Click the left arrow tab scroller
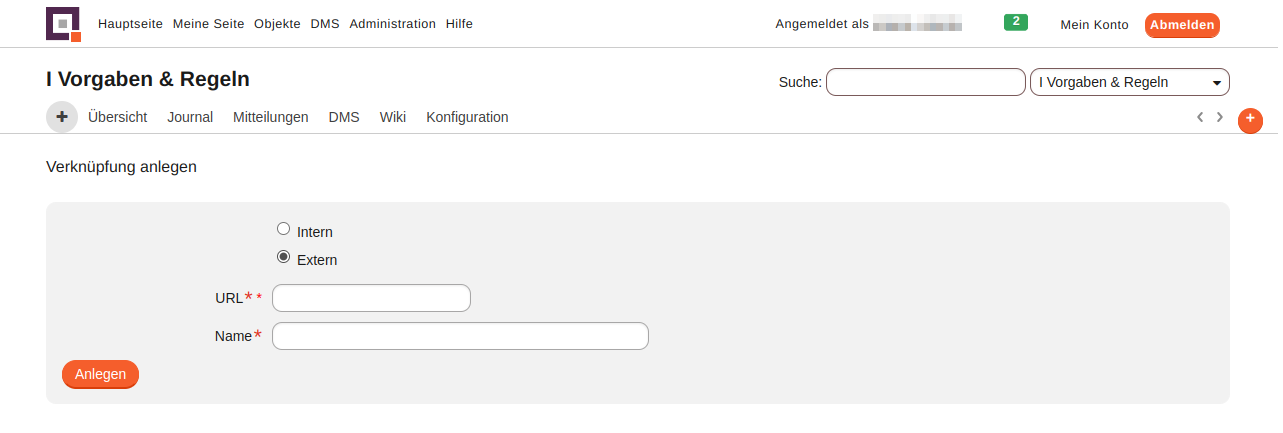 click(1200, 117)
